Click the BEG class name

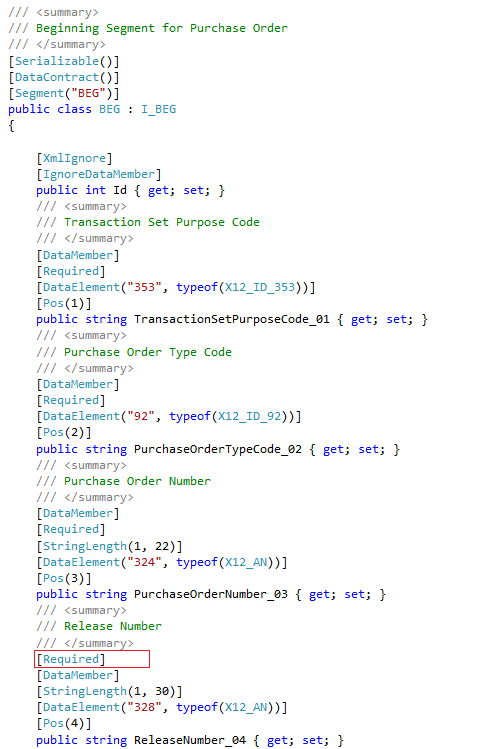tap(109, 109)
